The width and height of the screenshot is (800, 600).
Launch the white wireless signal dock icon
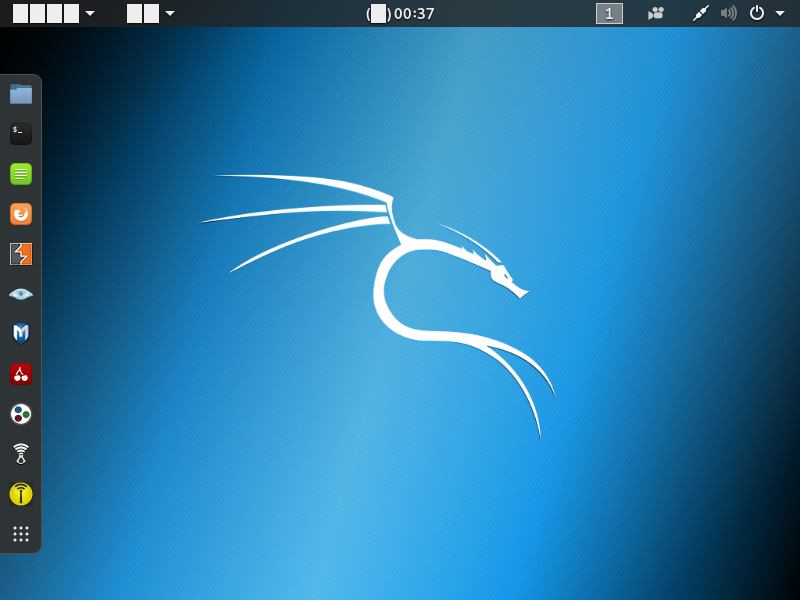(21, 454)
